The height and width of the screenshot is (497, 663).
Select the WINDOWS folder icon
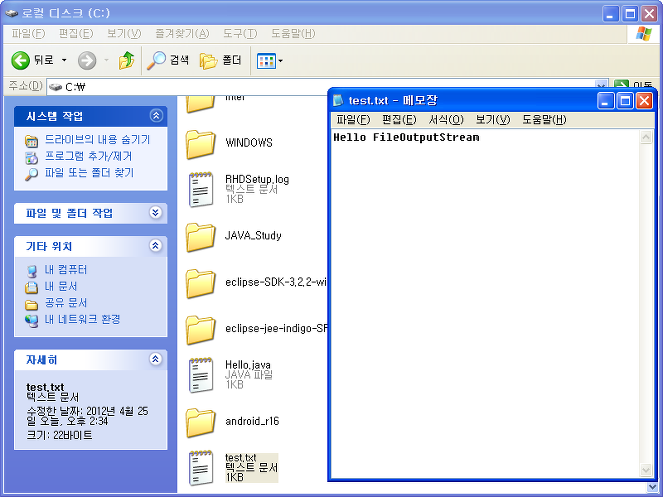(200, 144)
